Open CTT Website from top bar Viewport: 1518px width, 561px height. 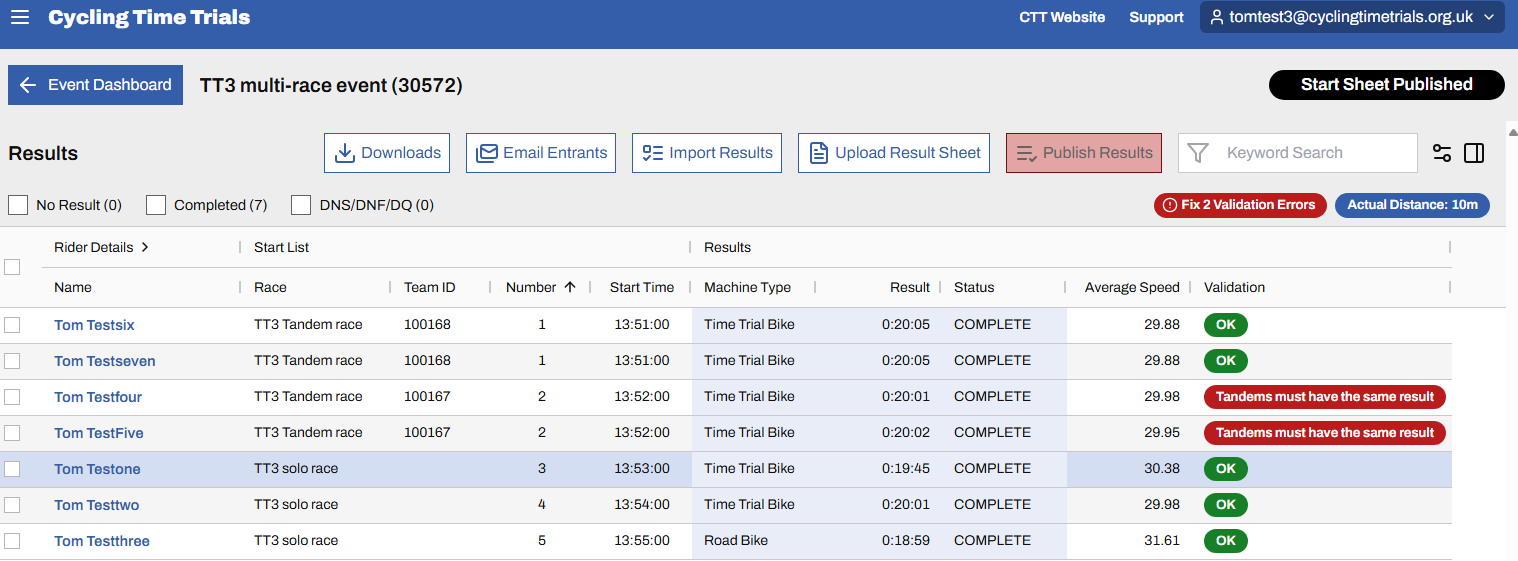click(1062, 17)
